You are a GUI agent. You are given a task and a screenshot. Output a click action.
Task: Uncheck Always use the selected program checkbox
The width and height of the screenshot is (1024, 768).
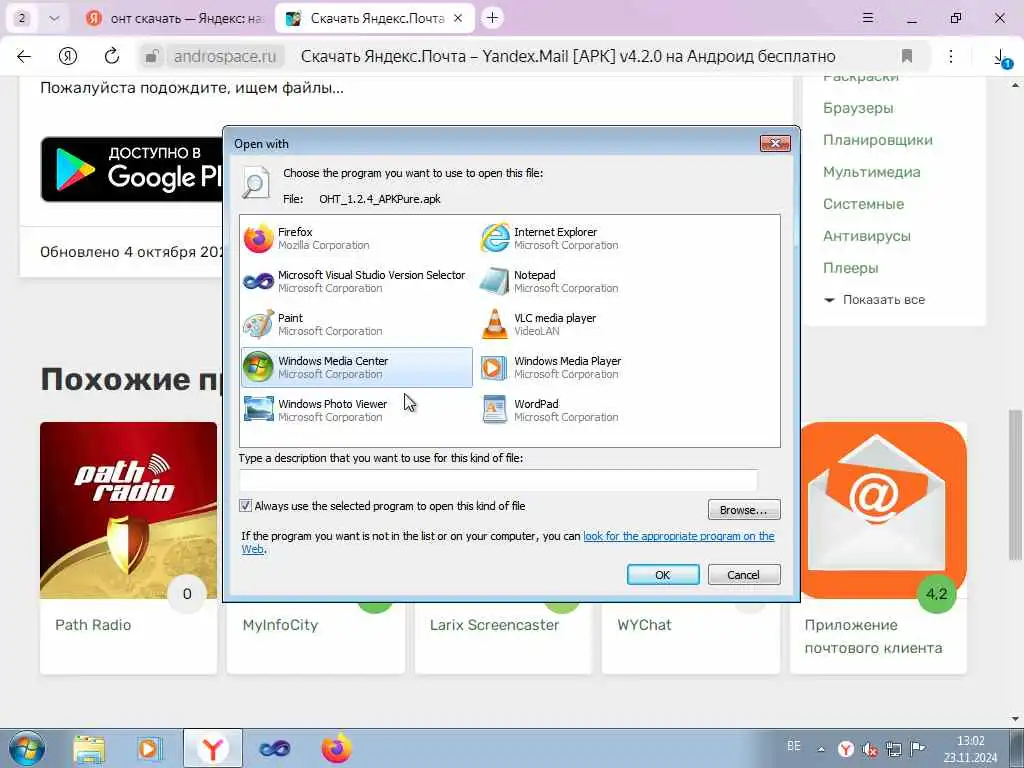point(246,505)
